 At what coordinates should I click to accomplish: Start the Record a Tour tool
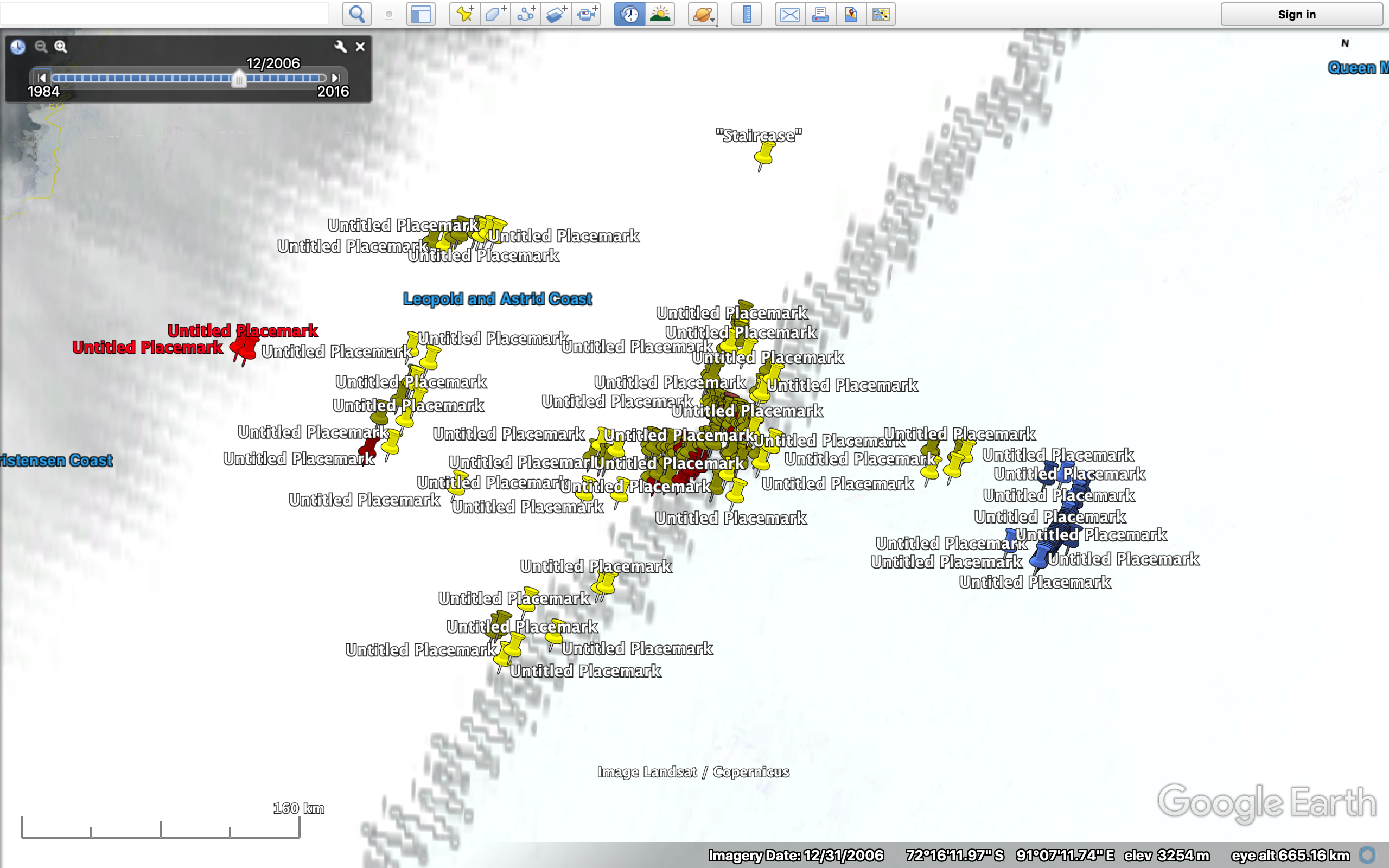coord(587,14)
